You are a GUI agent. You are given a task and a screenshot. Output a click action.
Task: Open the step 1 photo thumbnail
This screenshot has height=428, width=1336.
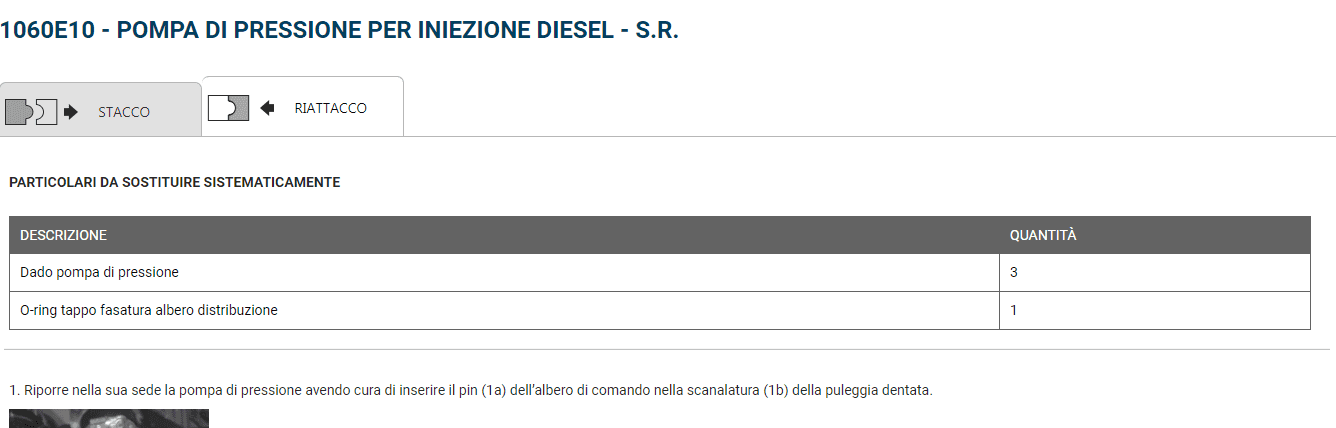coord(108,418)
